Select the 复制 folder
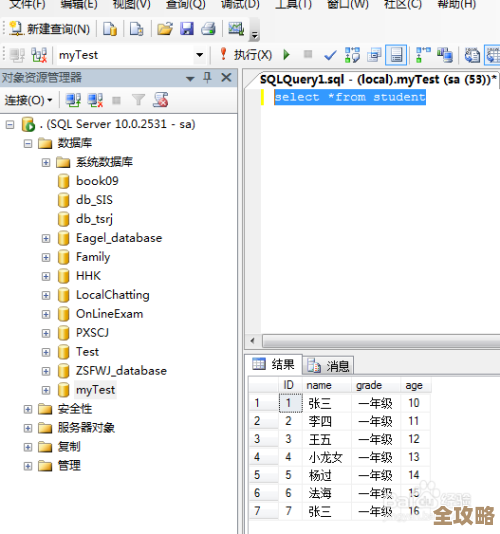500x534 pixels. coord(69,447)
